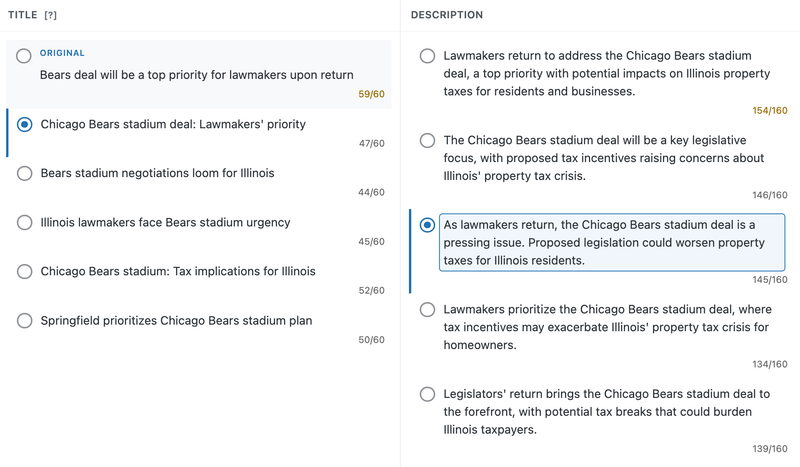Click the 145/160 character counter
This screenshot has width=800, height=467.
[770, 280]
